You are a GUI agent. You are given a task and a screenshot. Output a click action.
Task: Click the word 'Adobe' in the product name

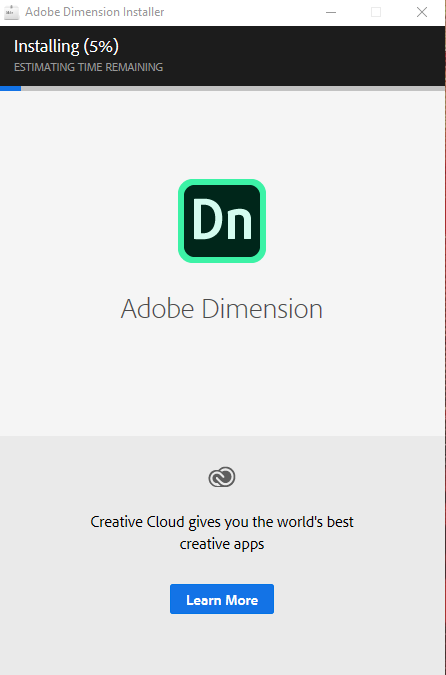pos(158,309)
